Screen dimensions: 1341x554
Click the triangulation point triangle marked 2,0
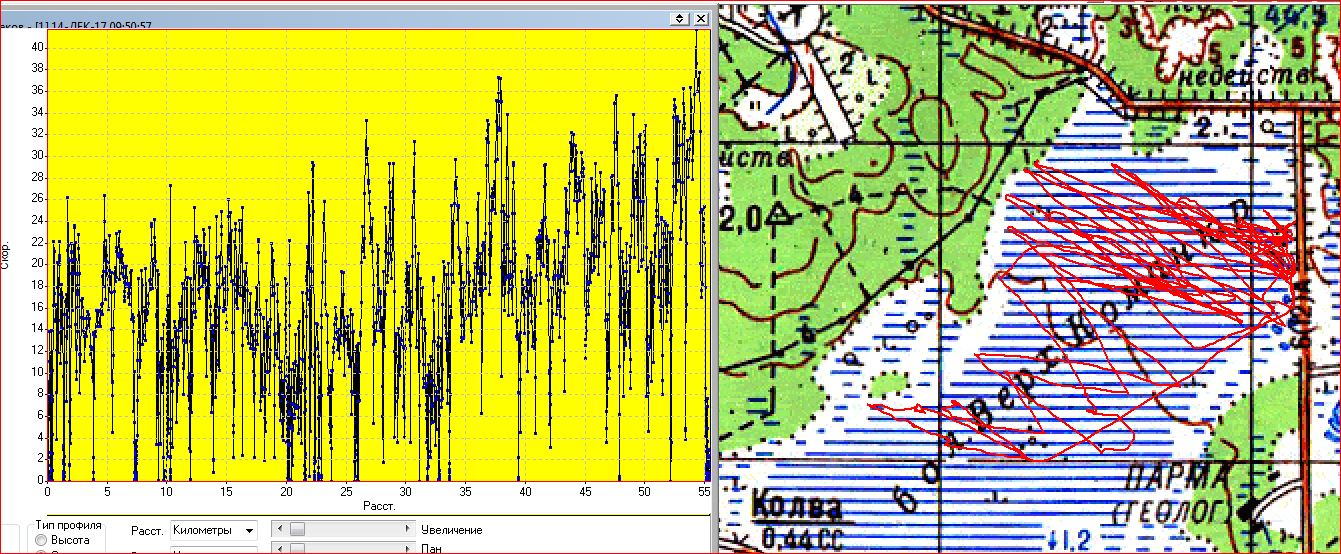pyautogui.click(x=781, y=214)
